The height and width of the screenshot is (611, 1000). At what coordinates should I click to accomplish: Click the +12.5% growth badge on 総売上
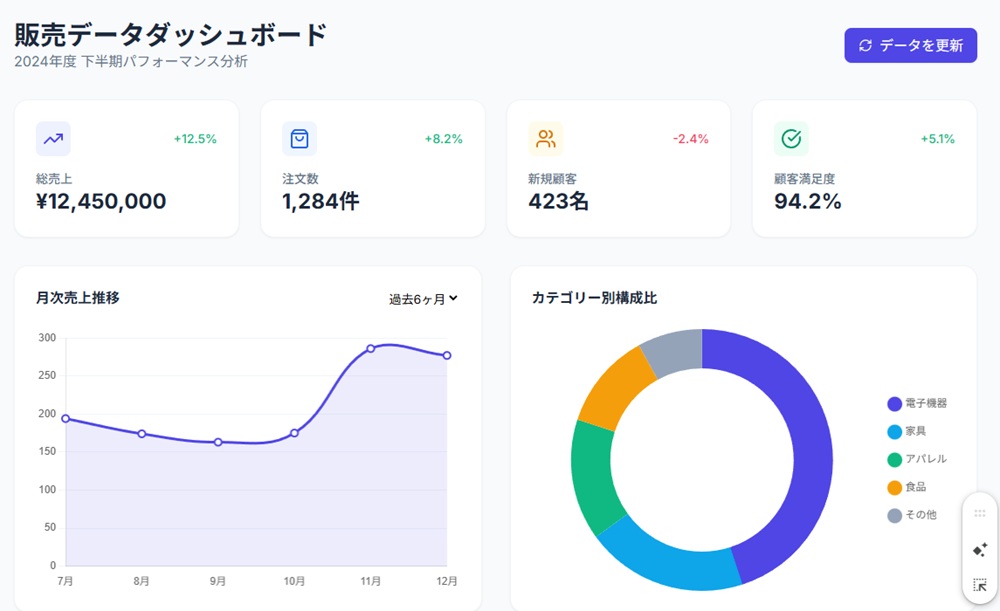tap(196, 139)
